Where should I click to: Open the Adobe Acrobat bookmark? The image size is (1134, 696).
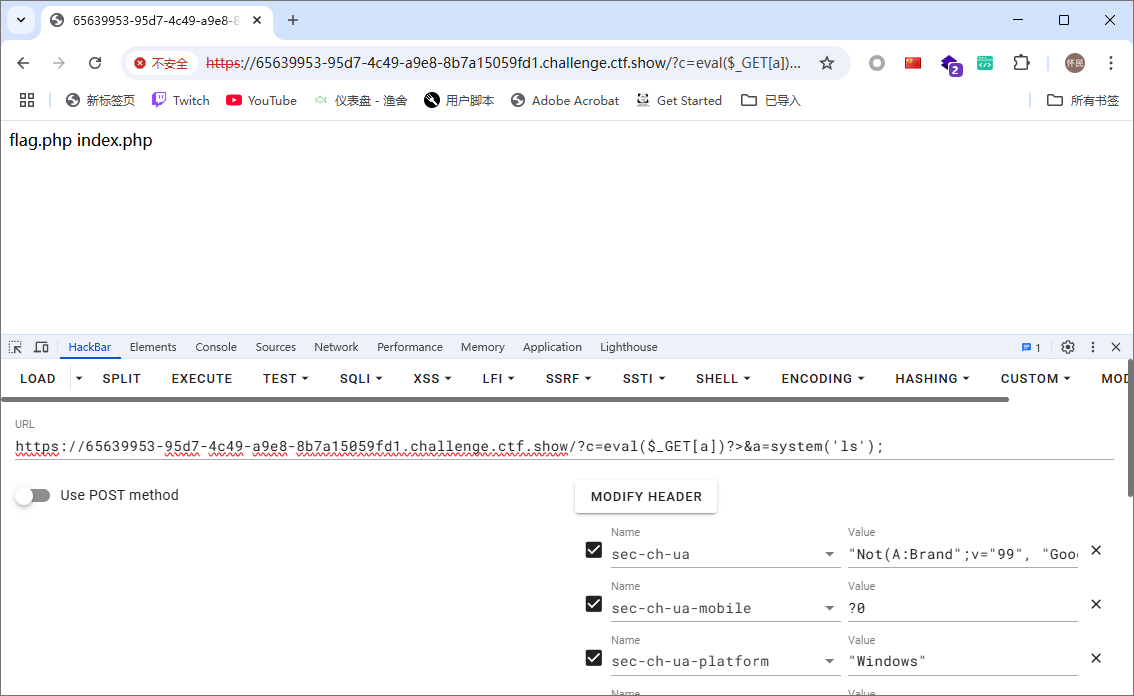(x=565, y=101)
